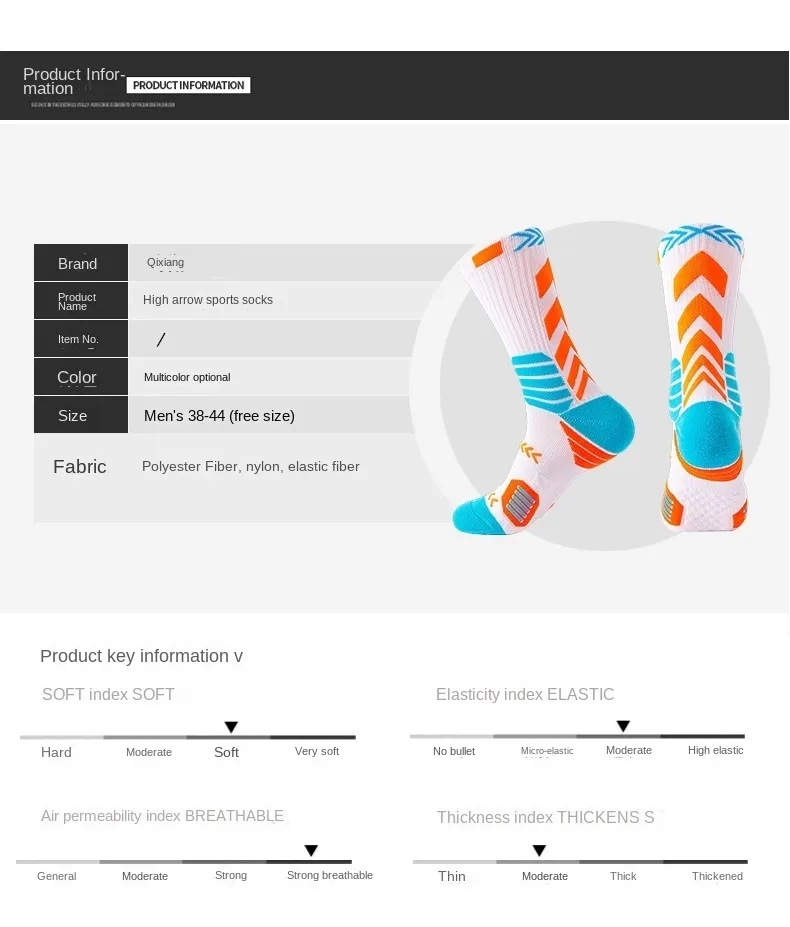The height and width of the screenshot is (927, 790).
Task: Click the Air permeability triangle marker
Action: tap(311, 851)
